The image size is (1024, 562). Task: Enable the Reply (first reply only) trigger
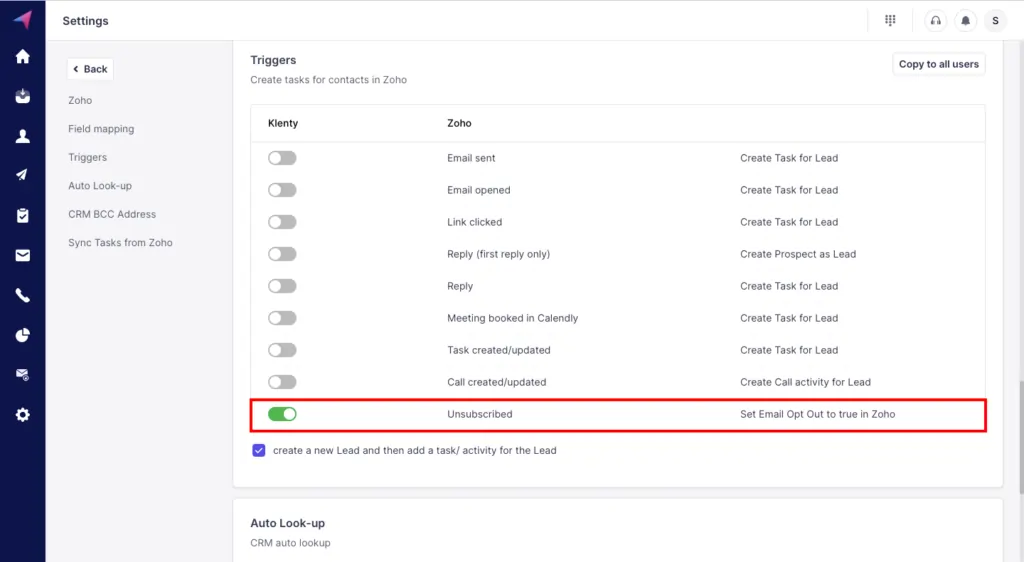click(x=282, y=254)
